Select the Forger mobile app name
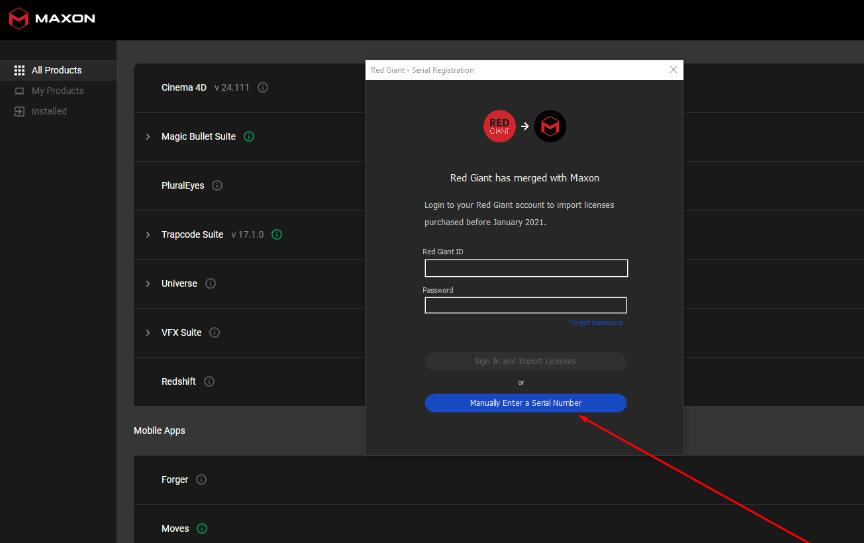 point(175,480)
